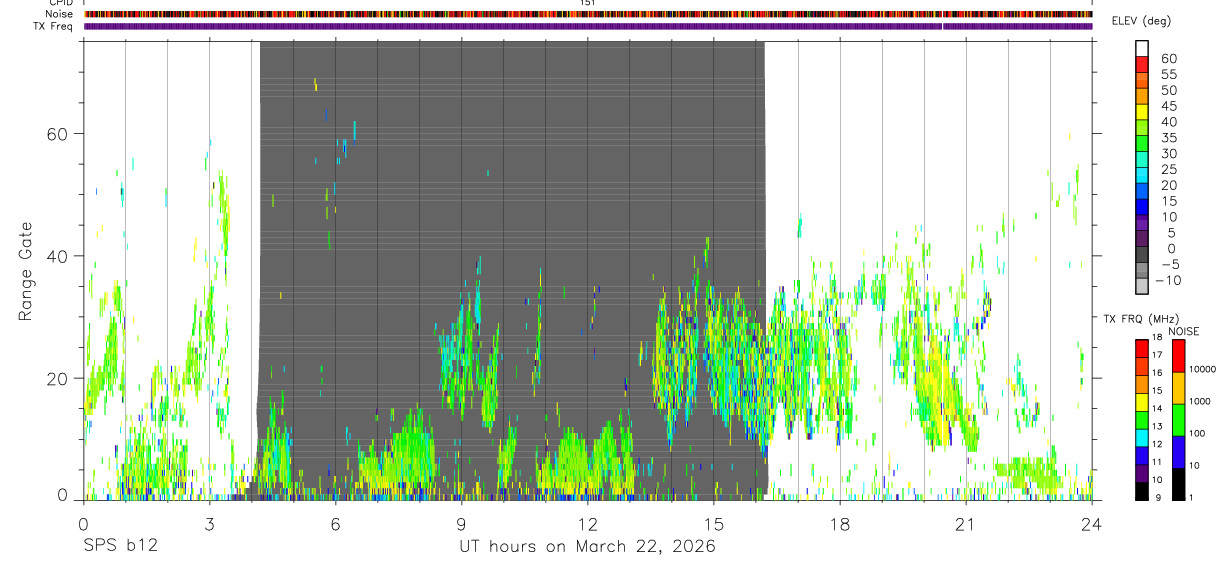Click the 'SPS b12' label
The width and height of the screenshot is (1228, 567).
(120, 547)
